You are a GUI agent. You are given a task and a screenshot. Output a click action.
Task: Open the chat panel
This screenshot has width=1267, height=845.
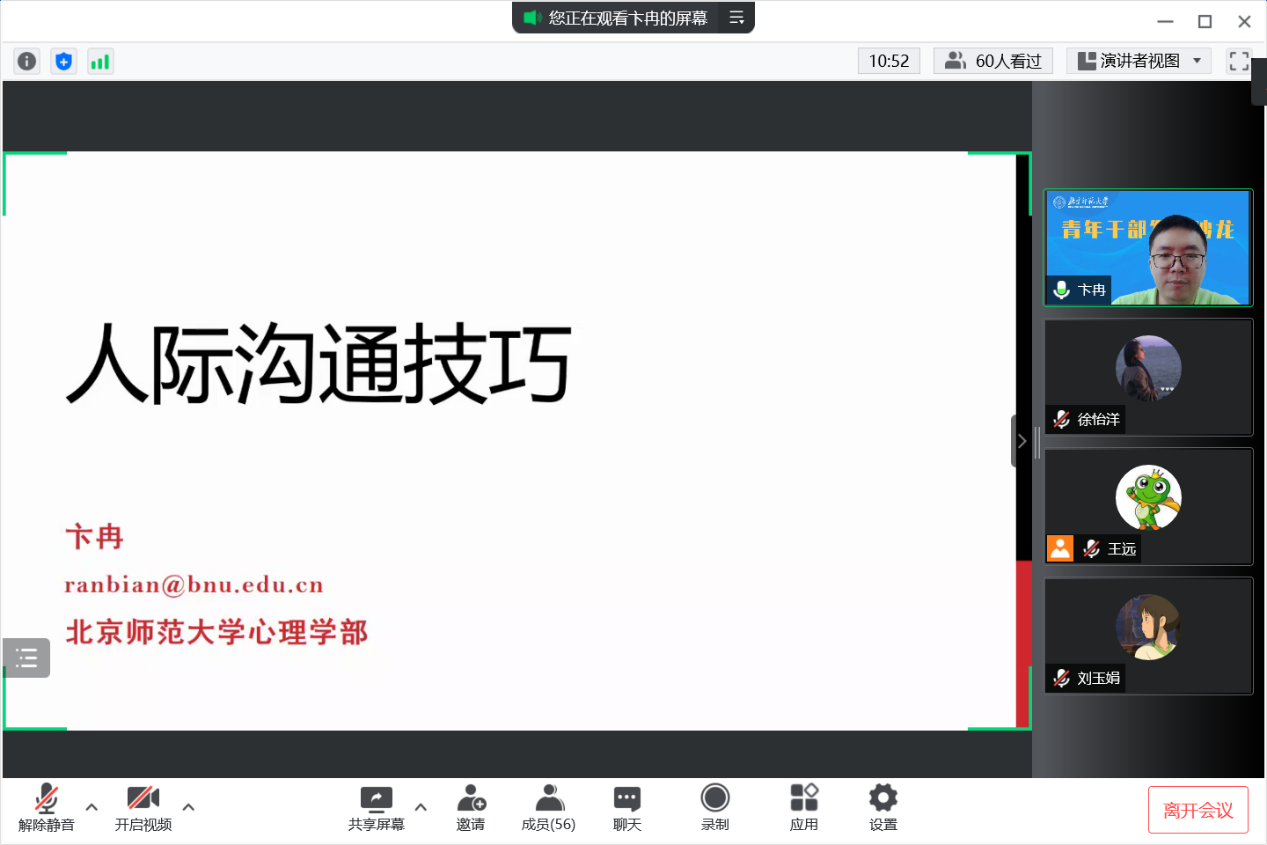(627, 808)
